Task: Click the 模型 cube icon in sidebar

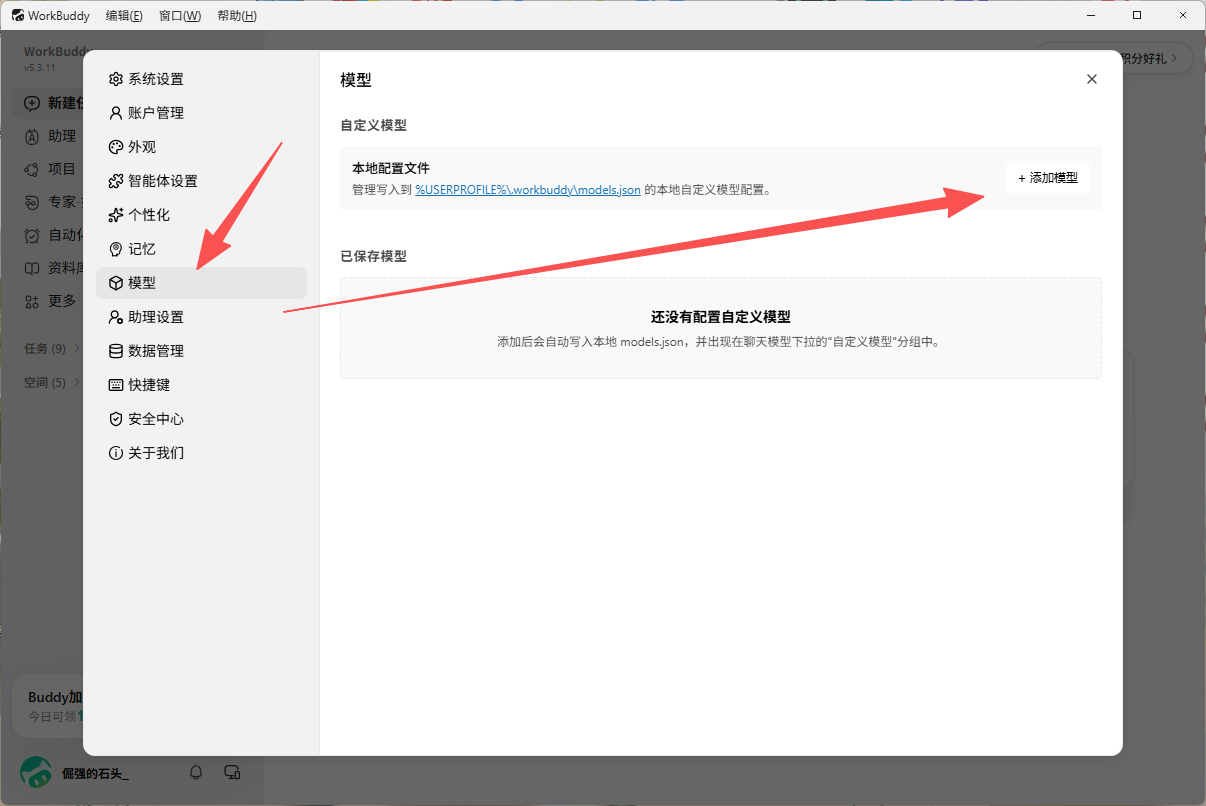Action: coord(116,283)
